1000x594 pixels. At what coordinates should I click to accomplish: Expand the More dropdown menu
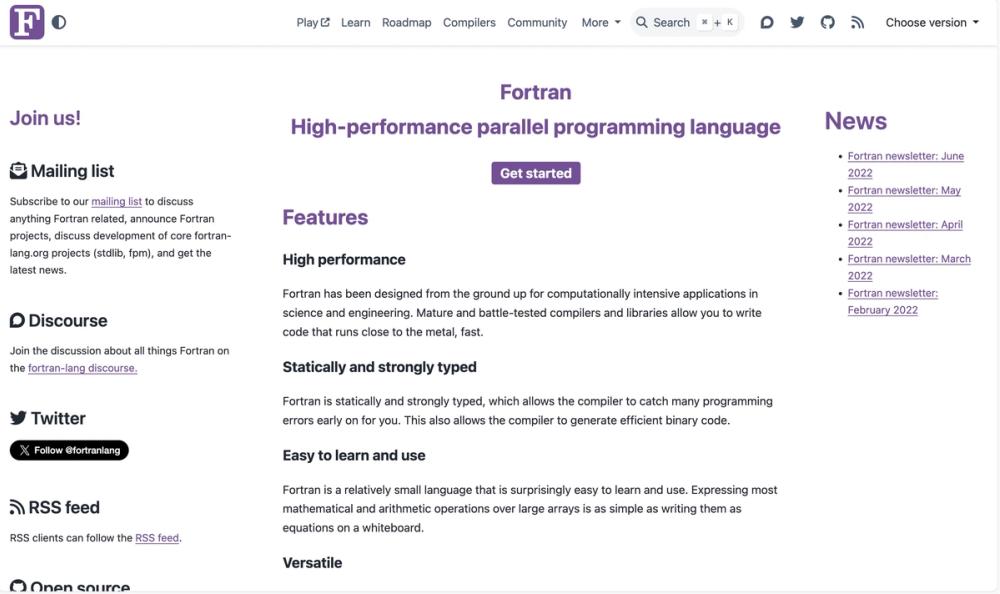601,22
